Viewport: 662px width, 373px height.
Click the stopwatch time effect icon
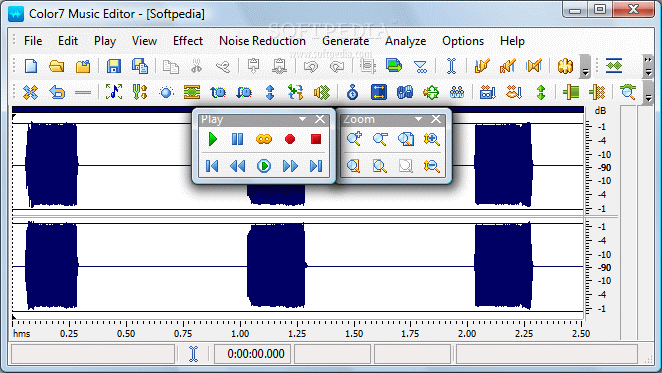click(x=352, y=92)
